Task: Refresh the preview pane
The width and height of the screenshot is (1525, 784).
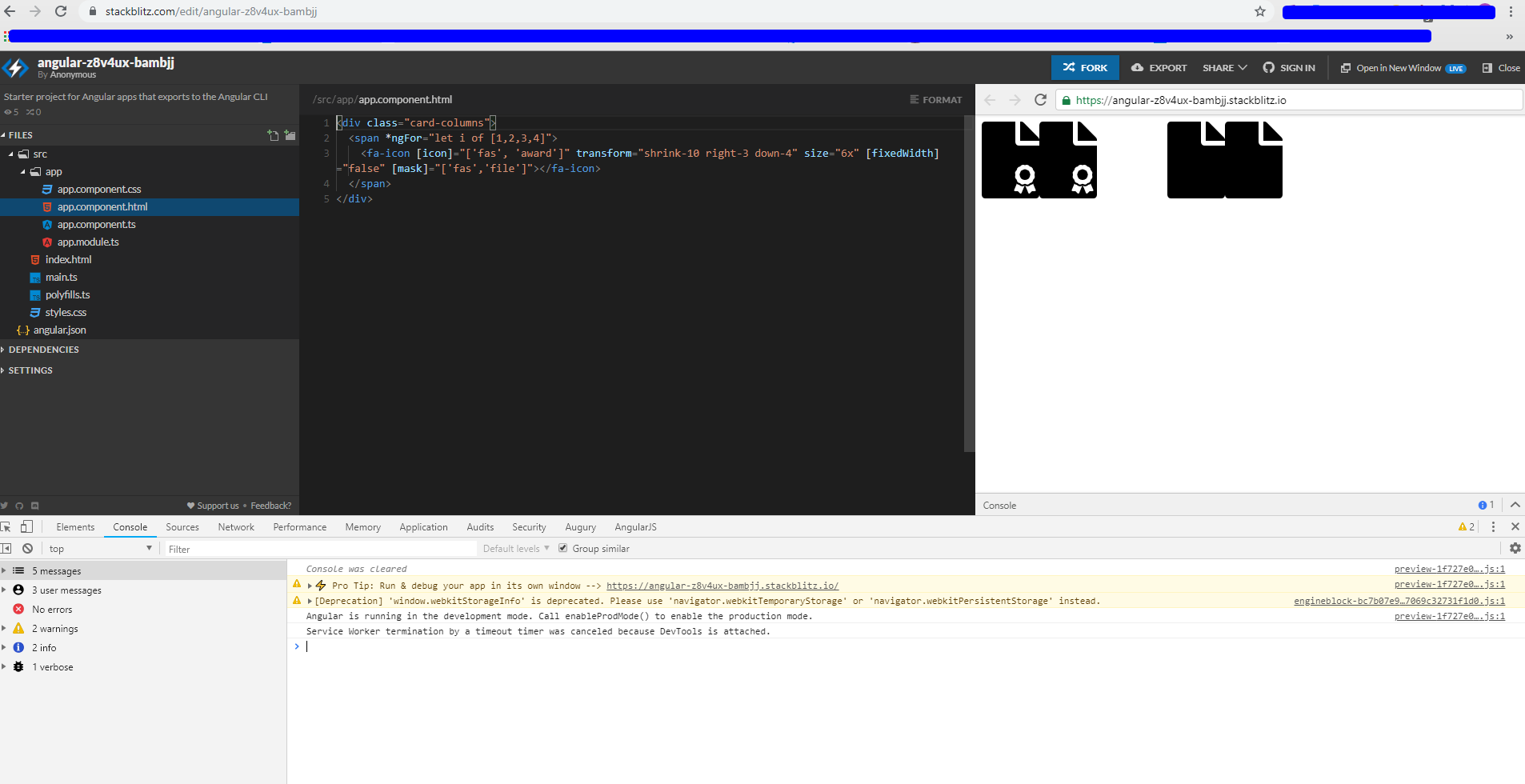Action: coord(1041,100)
